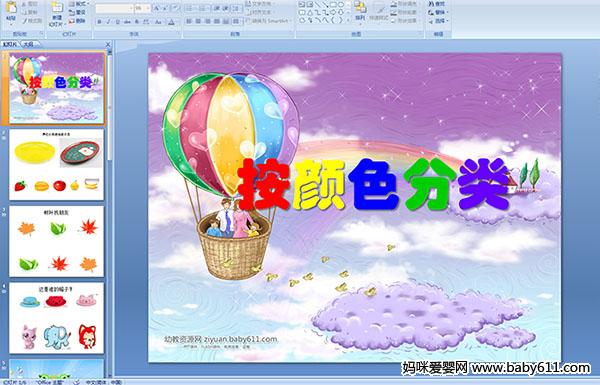Screen dimensions: 600x385
Task: Open the Shape Effects command
Action: tap(405, 21)
